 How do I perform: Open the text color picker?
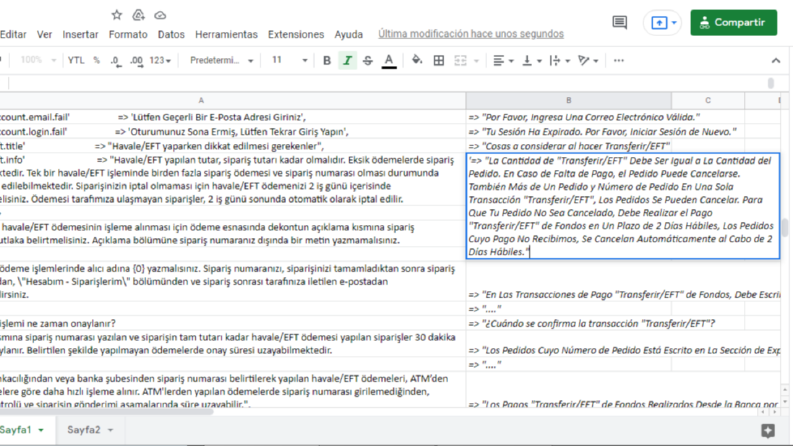[x=389, y=61]
